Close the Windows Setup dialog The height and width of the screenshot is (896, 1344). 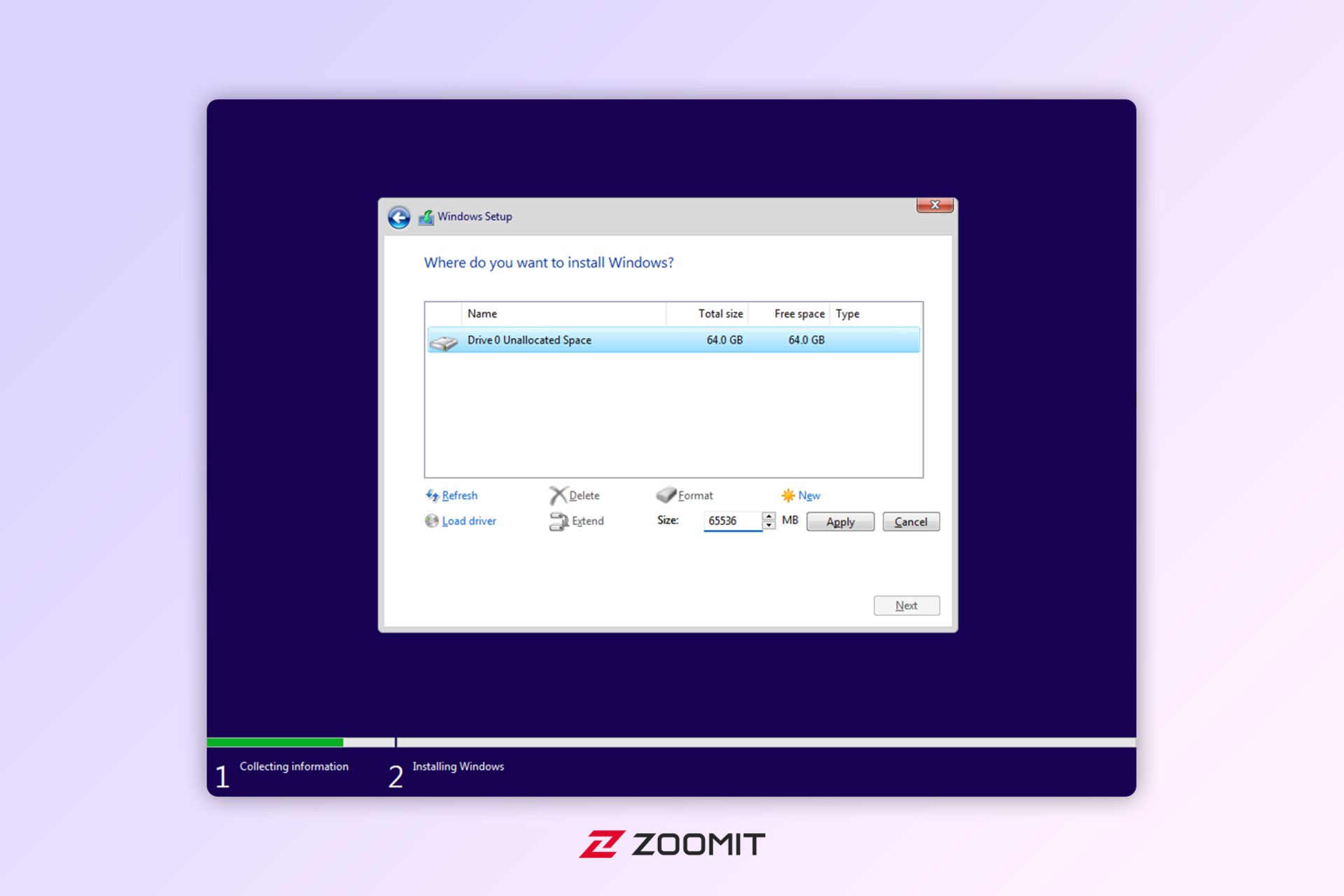(934, 205)
